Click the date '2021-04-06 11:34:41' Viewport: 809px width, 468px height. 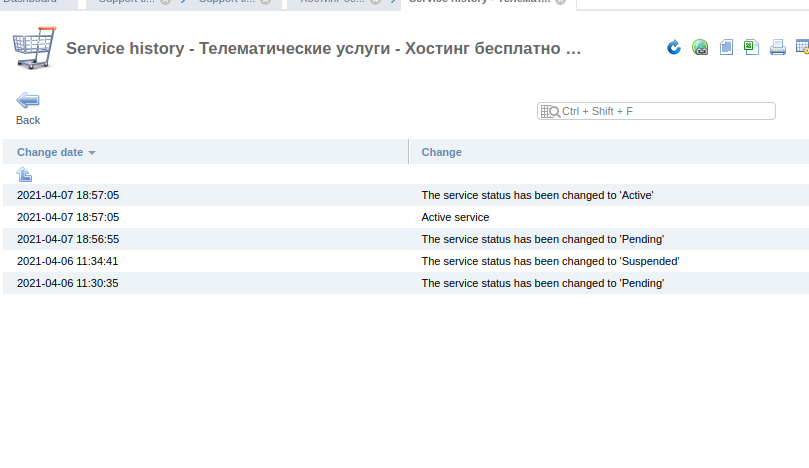tap(68, 261)
